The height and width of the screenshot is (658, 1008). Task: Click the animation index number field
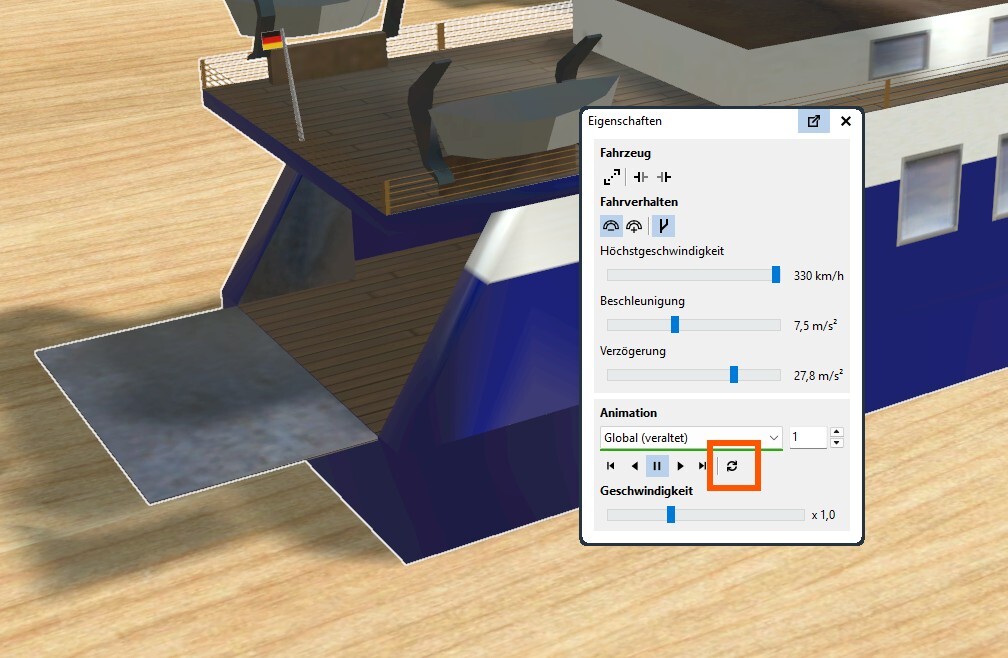pyautogui.click(x=807, y=438)
